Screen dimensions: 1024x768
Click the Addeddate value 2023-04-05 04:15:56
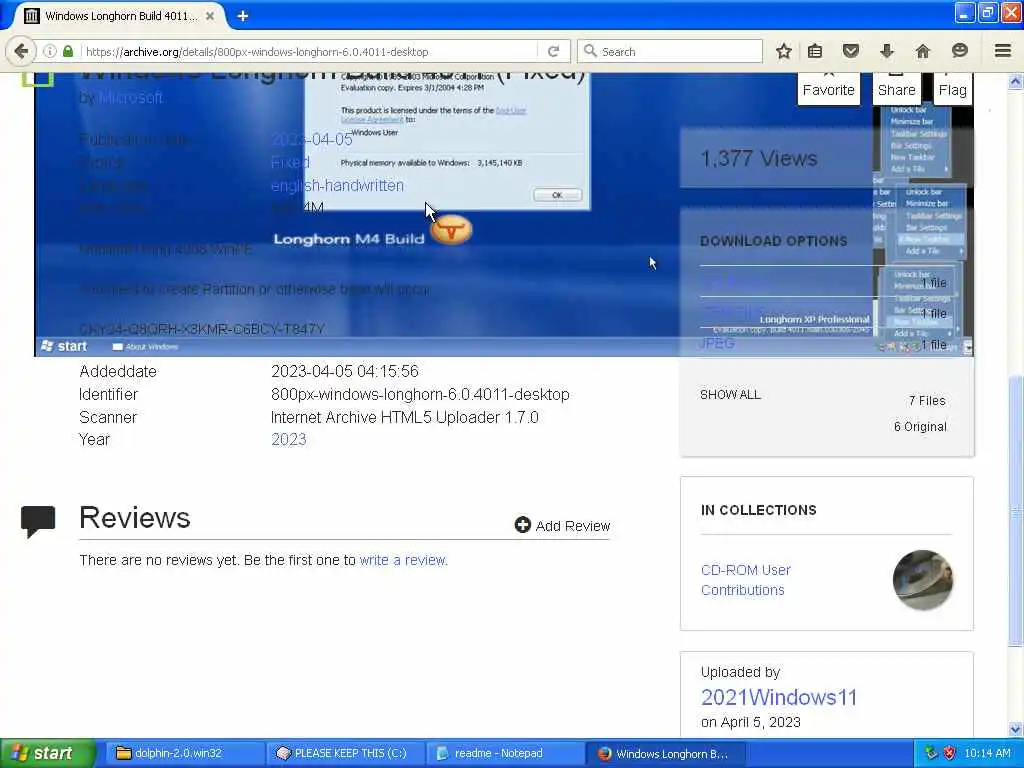coord(345,371)
